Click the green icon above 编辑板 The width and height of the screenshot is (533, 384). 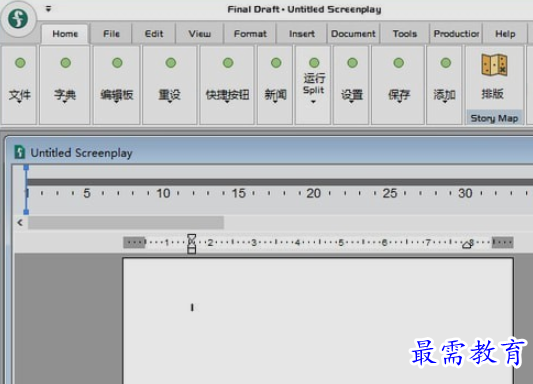tap(117, 63)
